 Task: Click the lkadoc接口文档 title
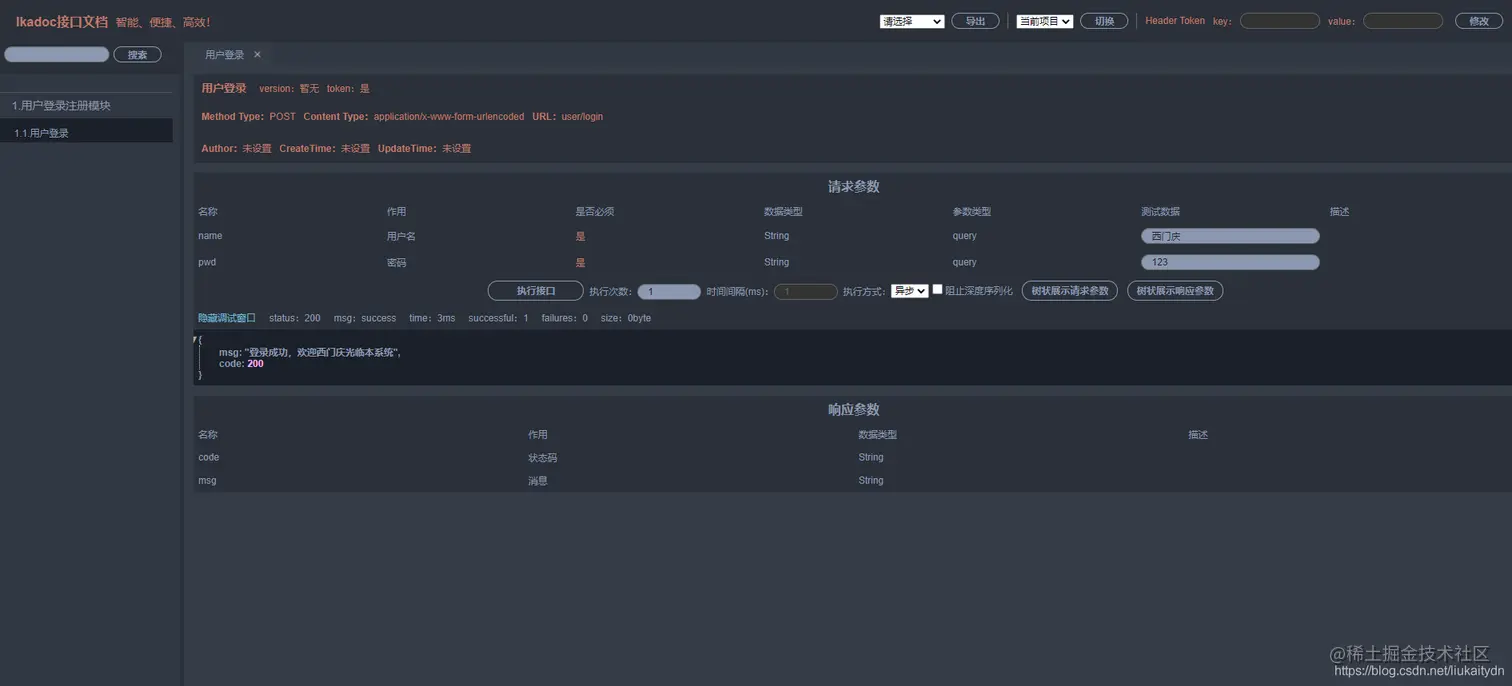click(61, 21)
